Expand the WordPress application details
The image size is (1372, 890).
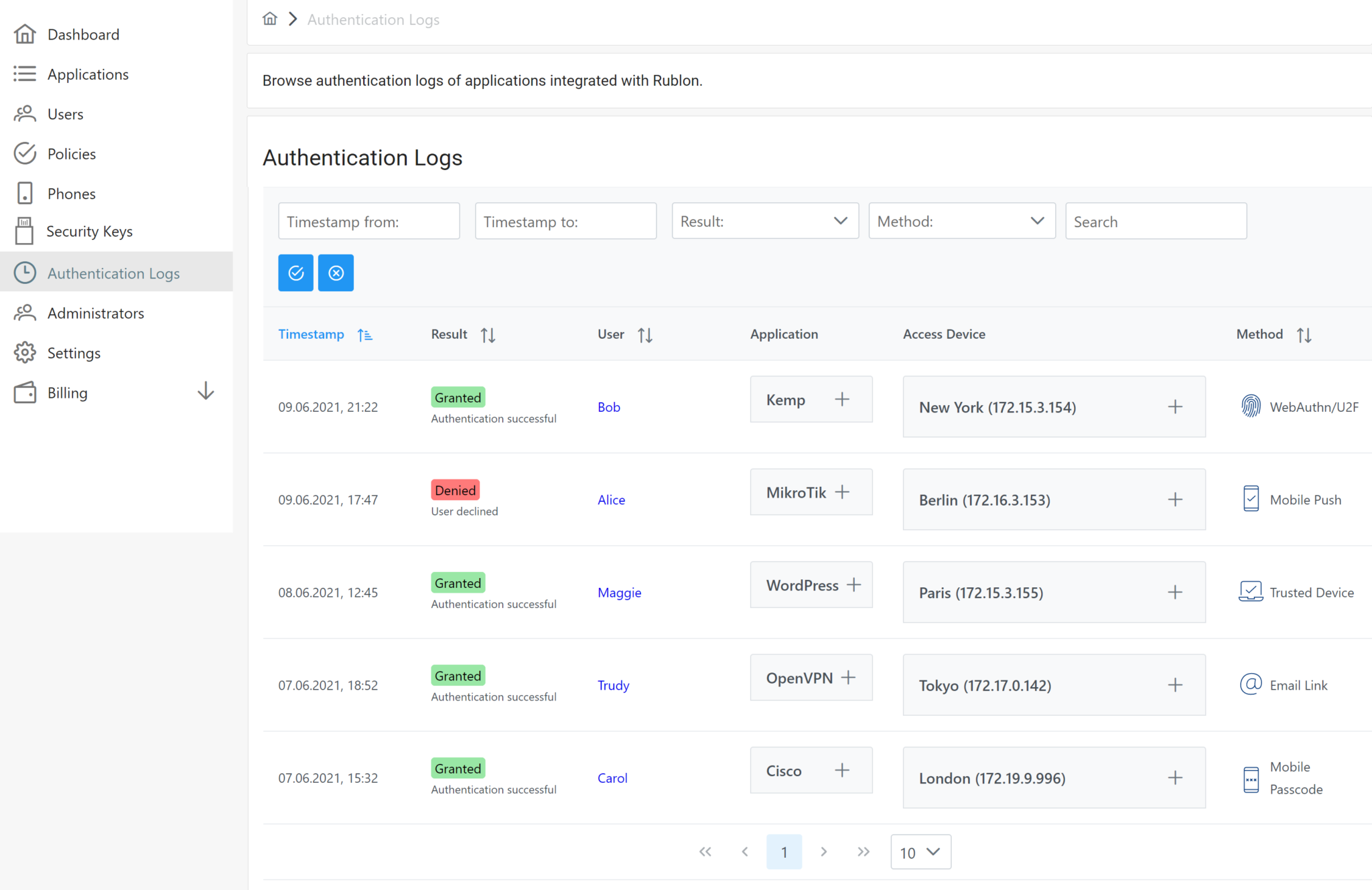853,585
